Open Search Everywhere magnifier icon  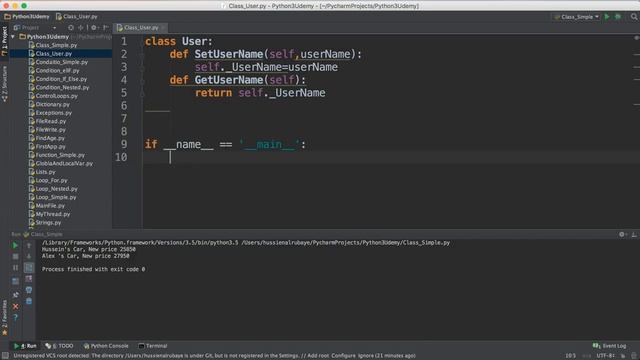(634, 17)
